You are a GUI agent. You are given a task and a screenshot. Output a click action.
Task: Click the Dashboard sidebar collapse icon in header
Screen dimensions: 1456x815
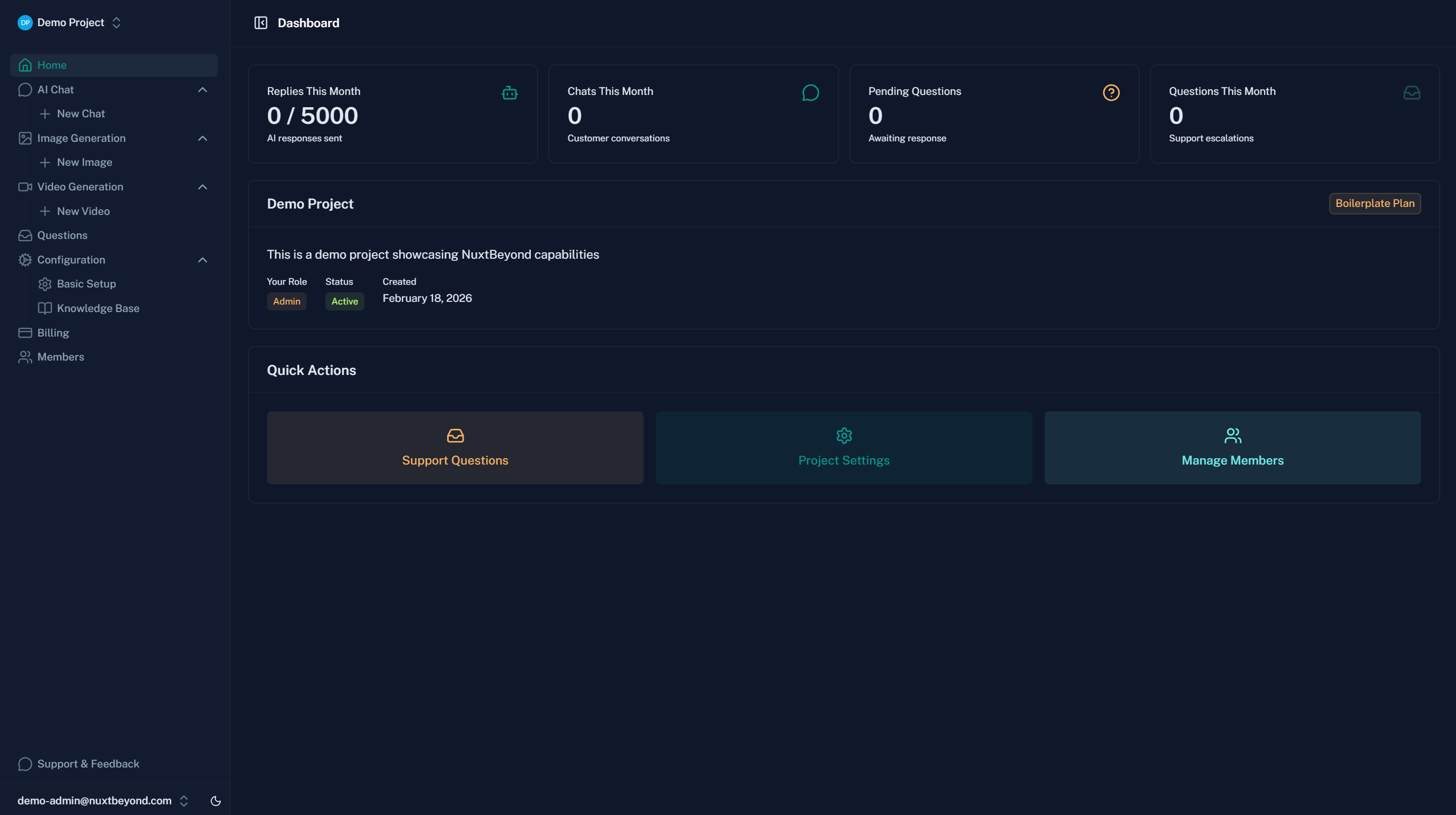261,22
